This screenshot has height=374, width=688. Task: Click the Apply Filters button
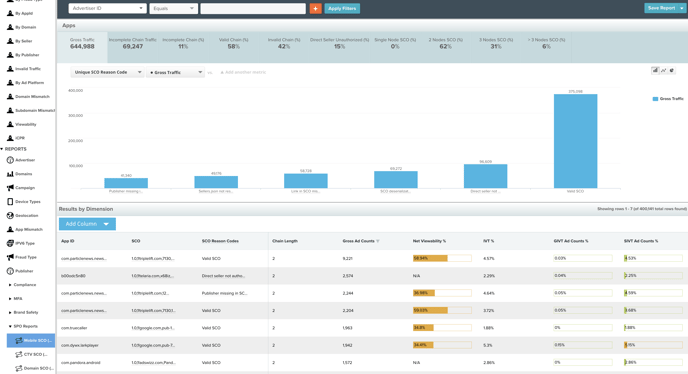(342, 8)
